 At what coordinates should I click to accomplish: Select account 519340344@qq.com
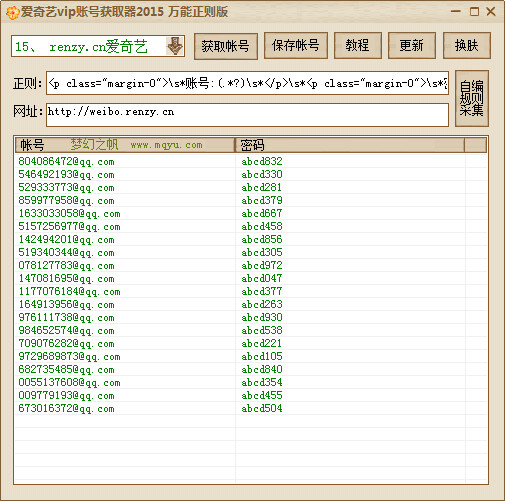click(x=66, y=252)
